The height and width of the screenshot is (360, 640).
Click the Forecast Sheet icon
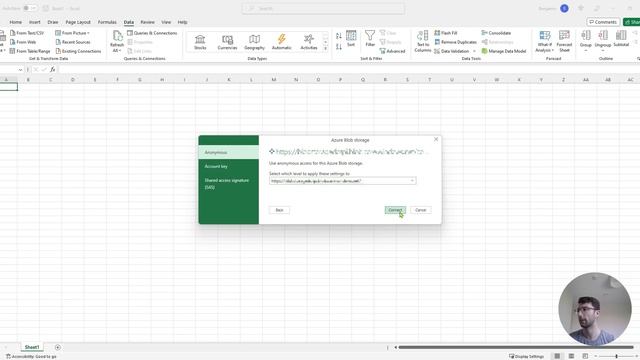[564, 36]
